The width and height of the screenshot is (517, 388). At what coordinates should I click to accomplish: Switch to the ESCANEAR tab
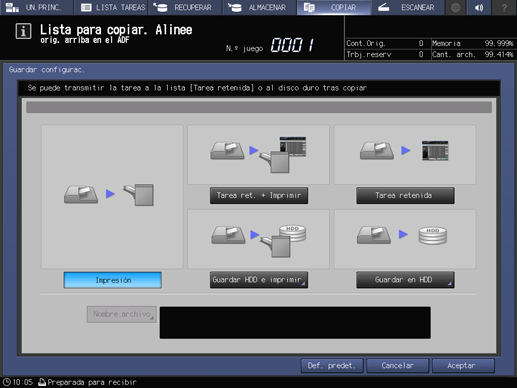point(408,7)
